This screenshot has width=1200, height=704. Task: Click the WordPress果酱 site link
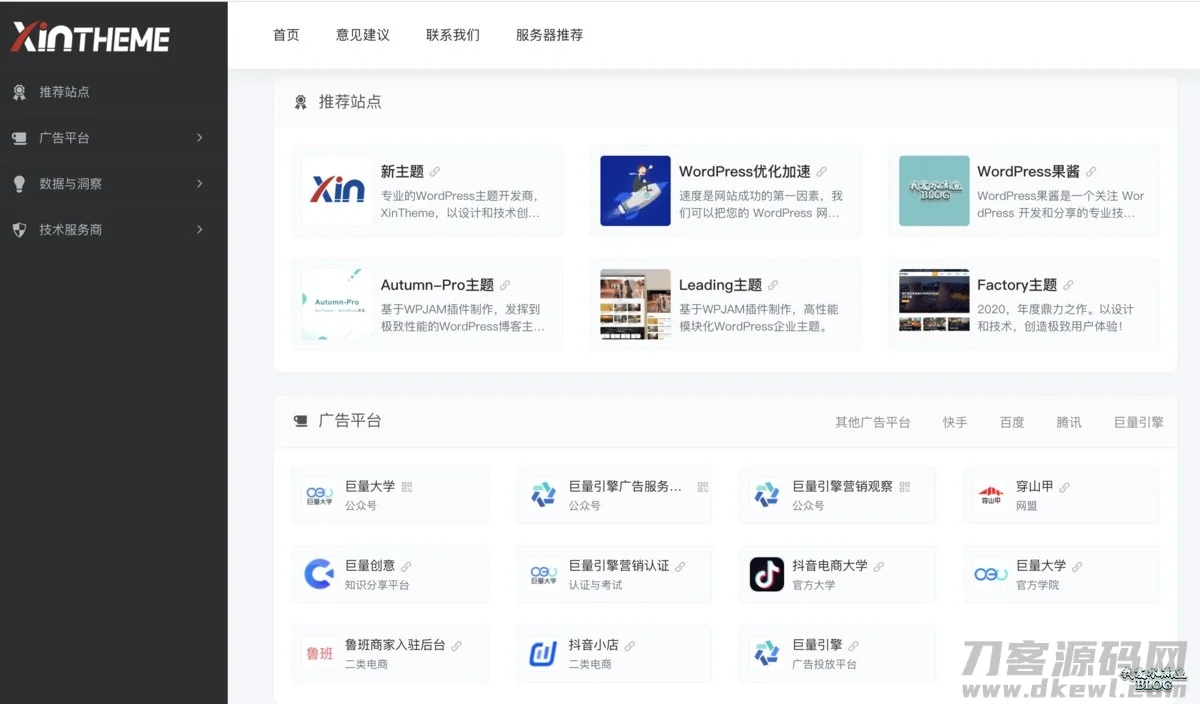coord(1027,171)
